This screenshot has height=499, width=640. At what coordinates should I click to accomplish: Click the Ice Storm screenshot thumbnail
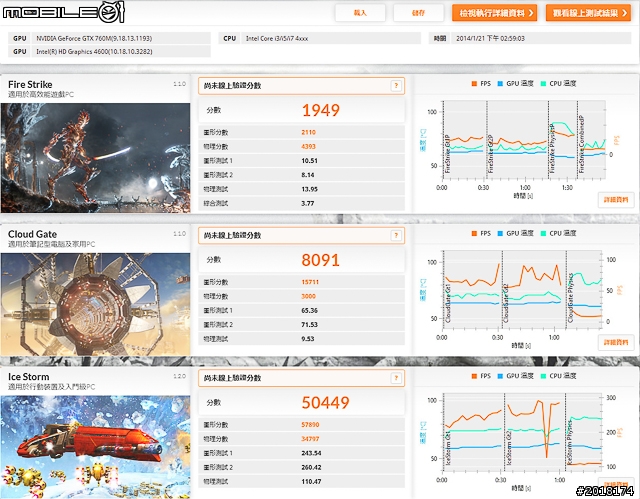(96, 446)
